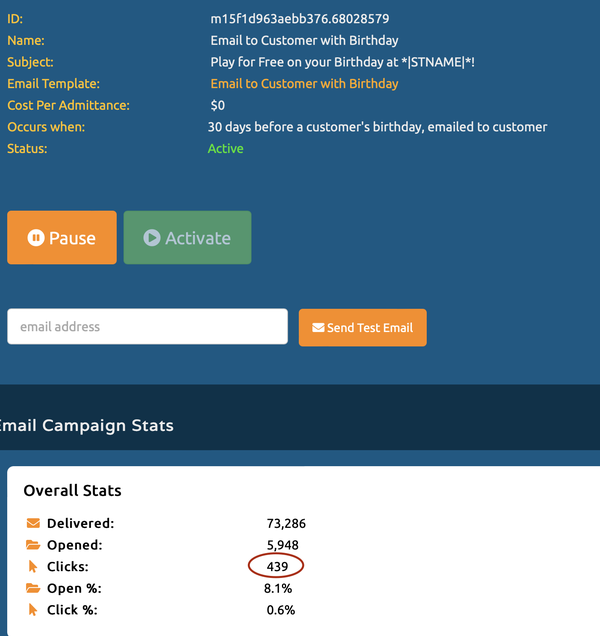Click the envelope icon beside Delivered
Image resolution: width=600 pixels, height=636 pixels.
pyautogui.click(x=33, y=523)
